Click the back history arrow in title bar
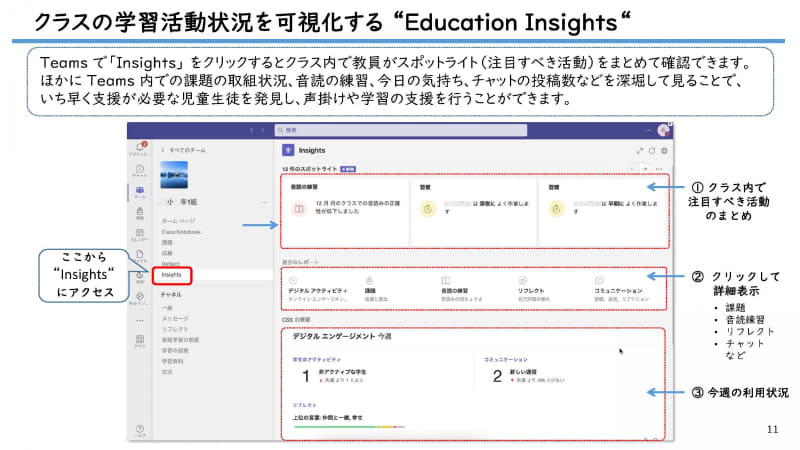Viewport: 800px width, 450px height. (x=251, y=131)
